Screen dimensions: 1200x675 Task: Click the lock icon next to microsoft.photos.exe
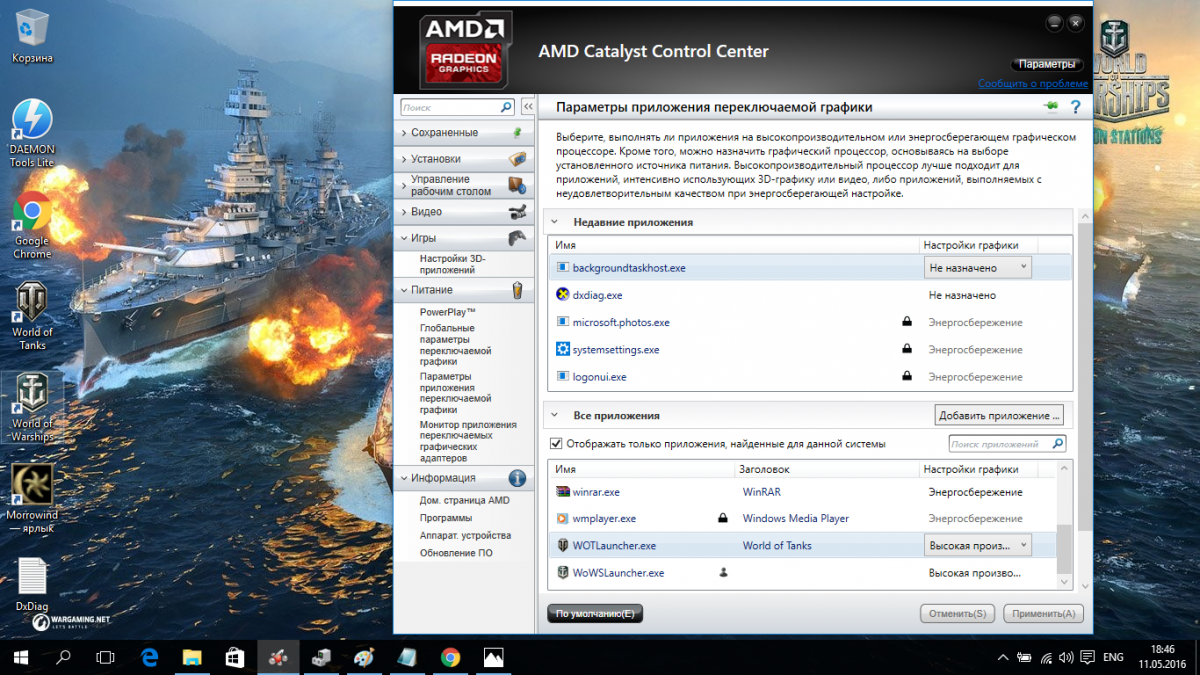pyautogui.click(x=907, y=322)
